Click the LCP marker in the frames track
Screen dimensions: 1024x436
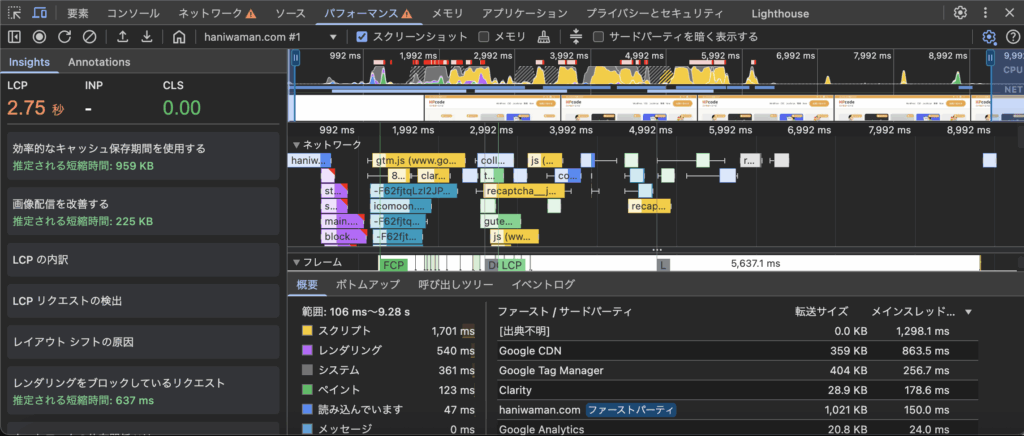[x=512, y=264]
